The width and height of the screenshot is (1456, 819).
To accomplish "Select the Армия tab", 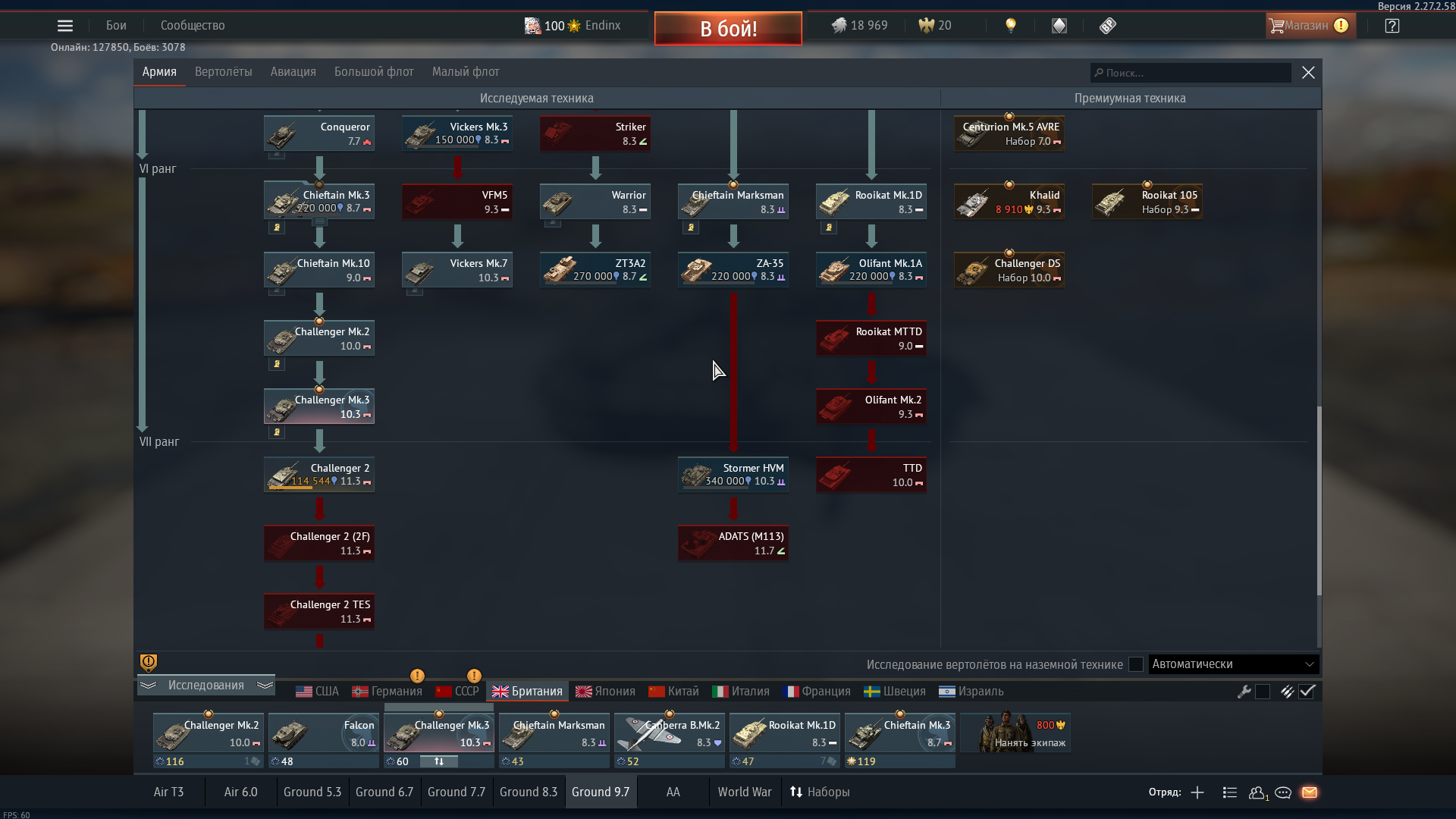I will (159, 72).
